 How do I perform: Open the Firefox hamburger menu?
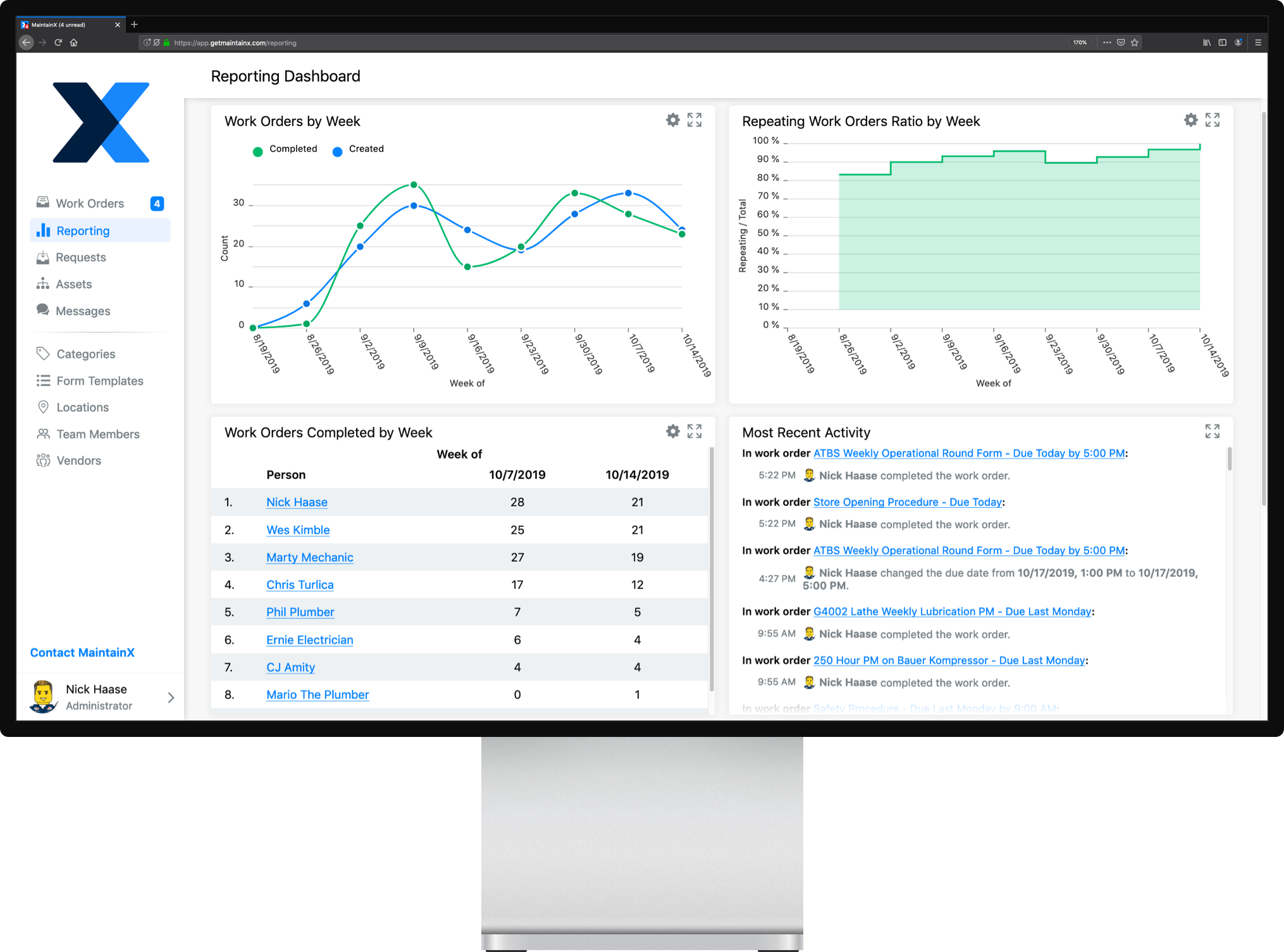click(1259, 42)
